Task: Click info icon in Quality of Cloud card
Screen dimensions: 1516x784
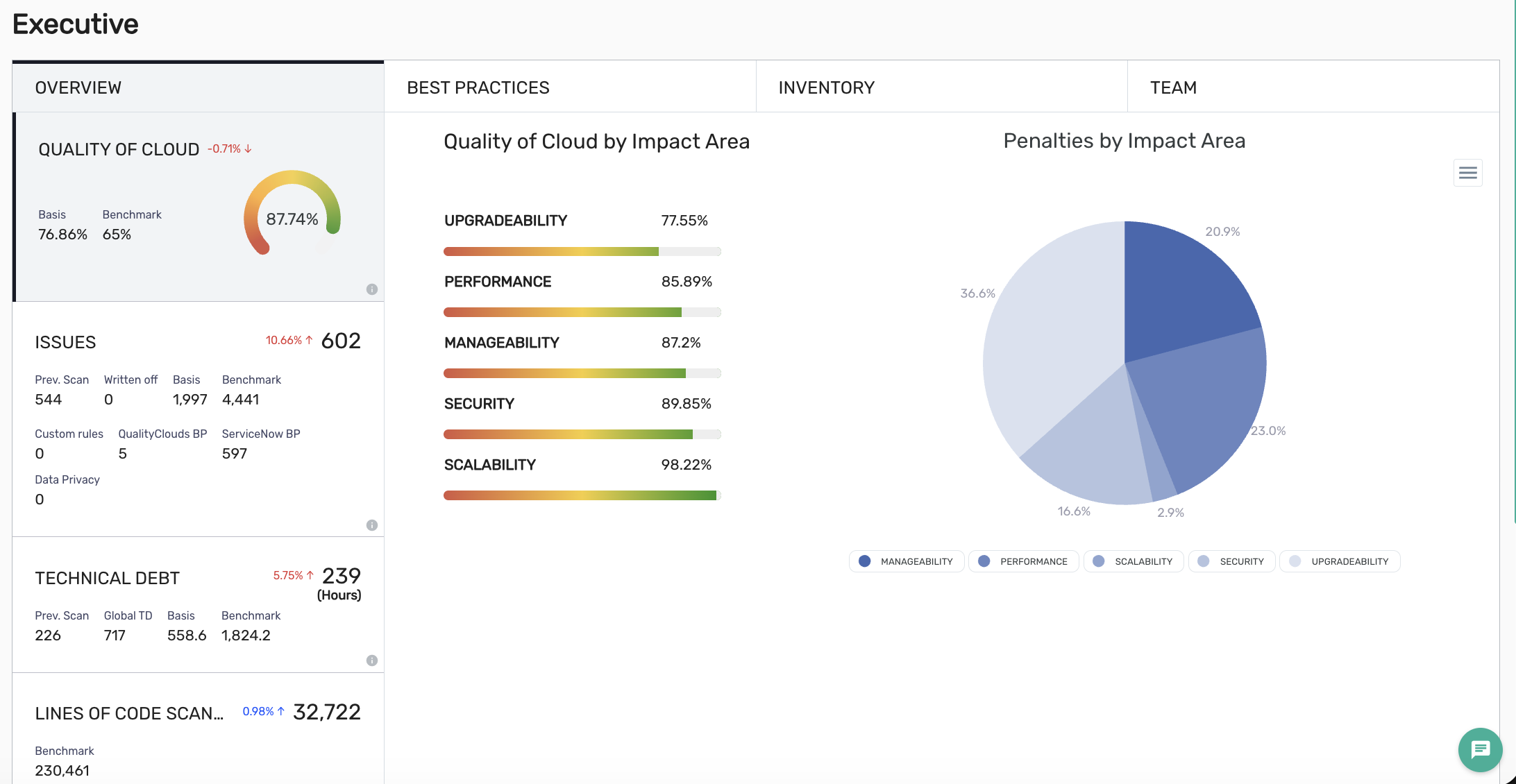Action: click(372, 289)
